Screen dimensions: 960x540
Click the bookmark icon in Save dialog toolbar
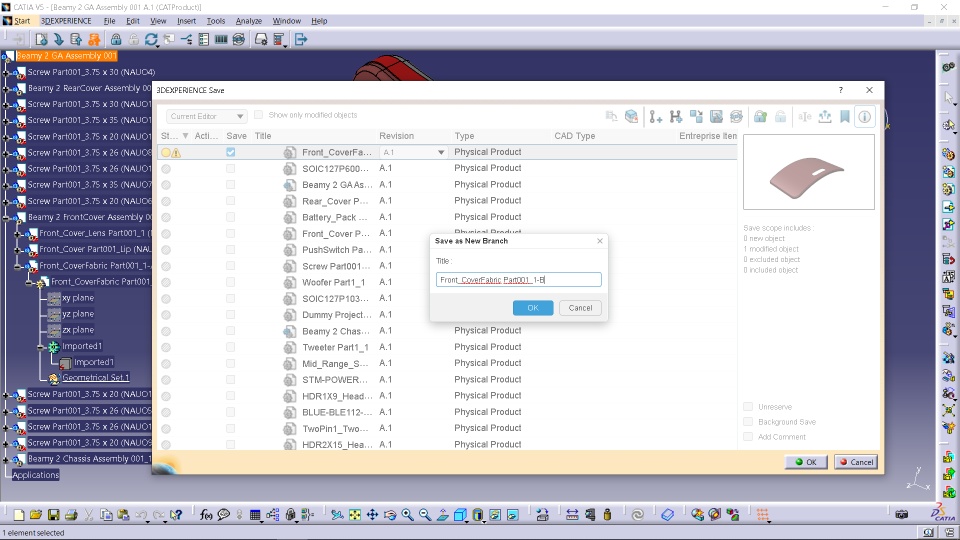pyautogui.click(x=845, y=116)
